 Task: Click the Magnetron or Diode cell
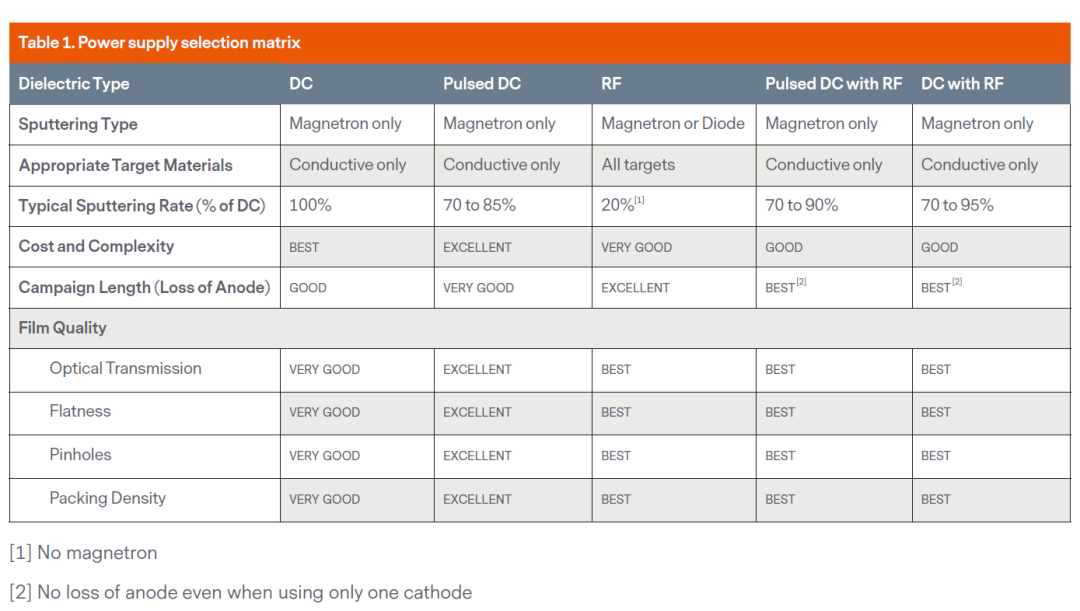tap(673, 124)
